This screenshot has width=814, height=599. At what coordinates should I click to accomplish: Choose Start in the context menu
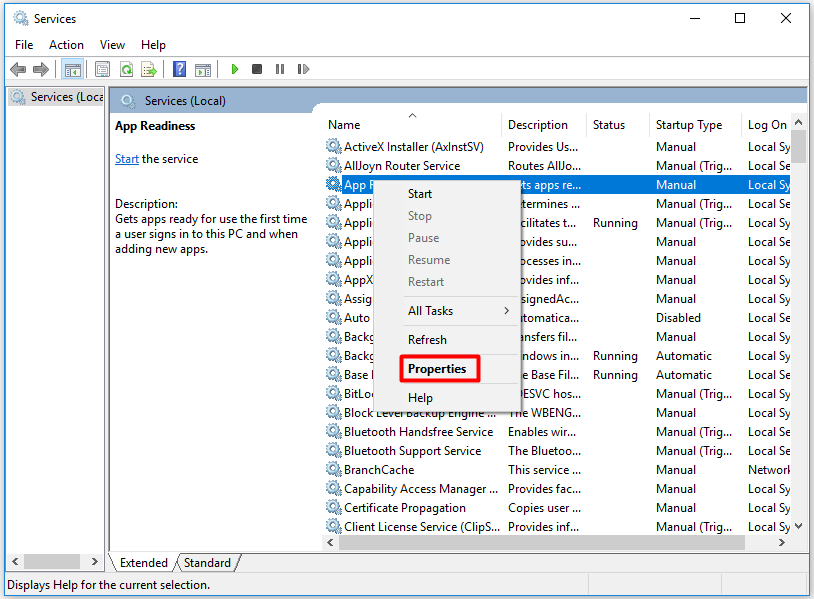[x=446, y=194]
